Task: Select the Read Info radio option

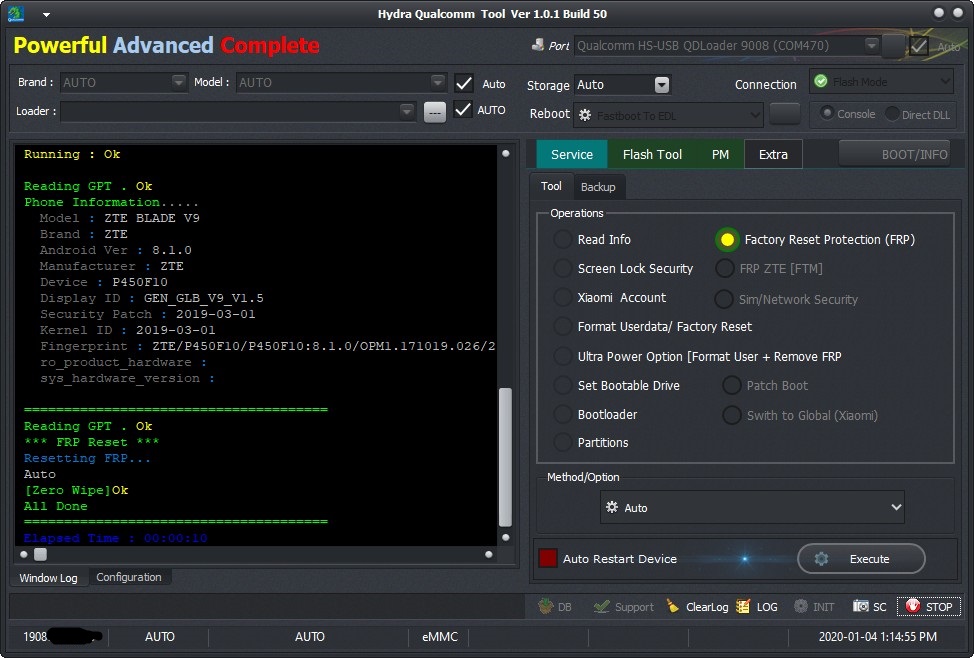Action: (x=563, y=239)
